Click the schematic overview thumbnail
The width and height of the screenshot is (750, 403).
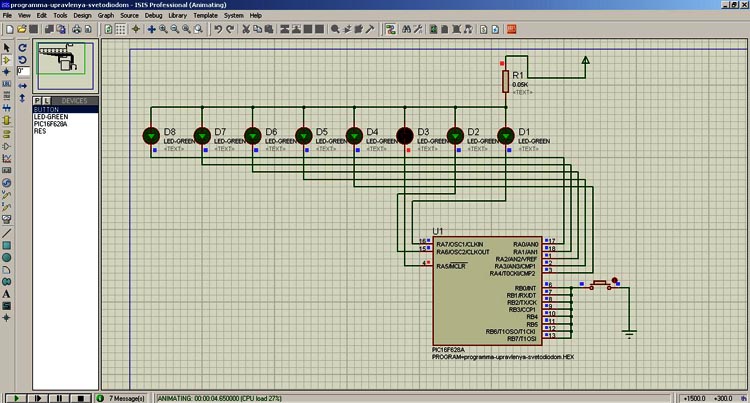pos(63,65)
